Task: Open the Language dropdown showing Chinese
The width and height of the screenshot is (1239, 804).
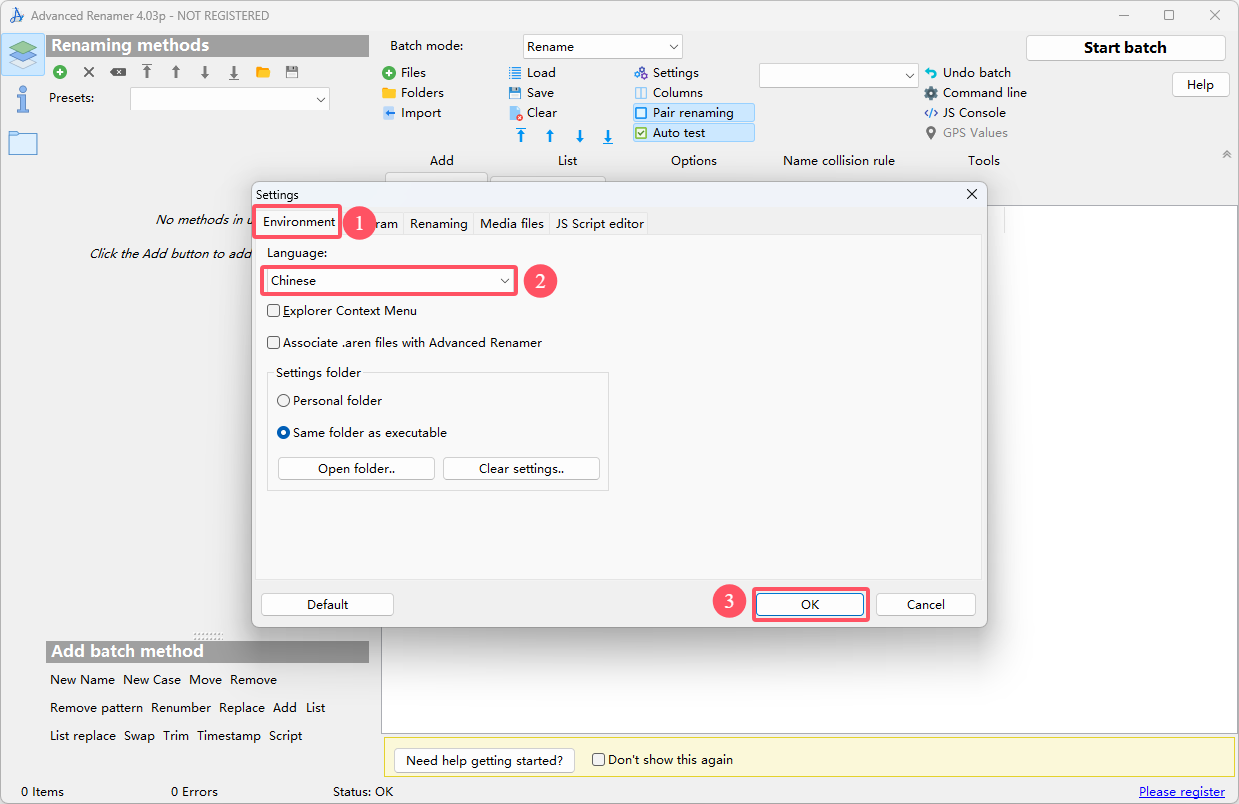Action: point(390,281)
